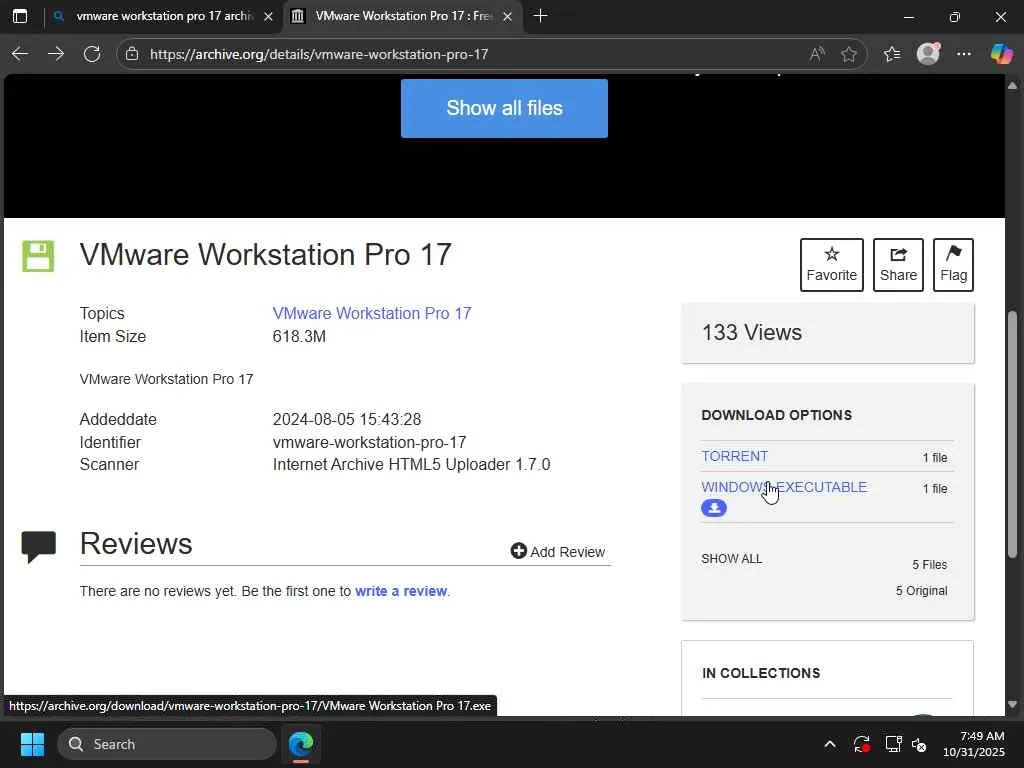Viewport: 1024px width, 768px height.
Task: Click the Addeddate value 2024-08-05 15:43:28
Action: [x=347, y=419]
